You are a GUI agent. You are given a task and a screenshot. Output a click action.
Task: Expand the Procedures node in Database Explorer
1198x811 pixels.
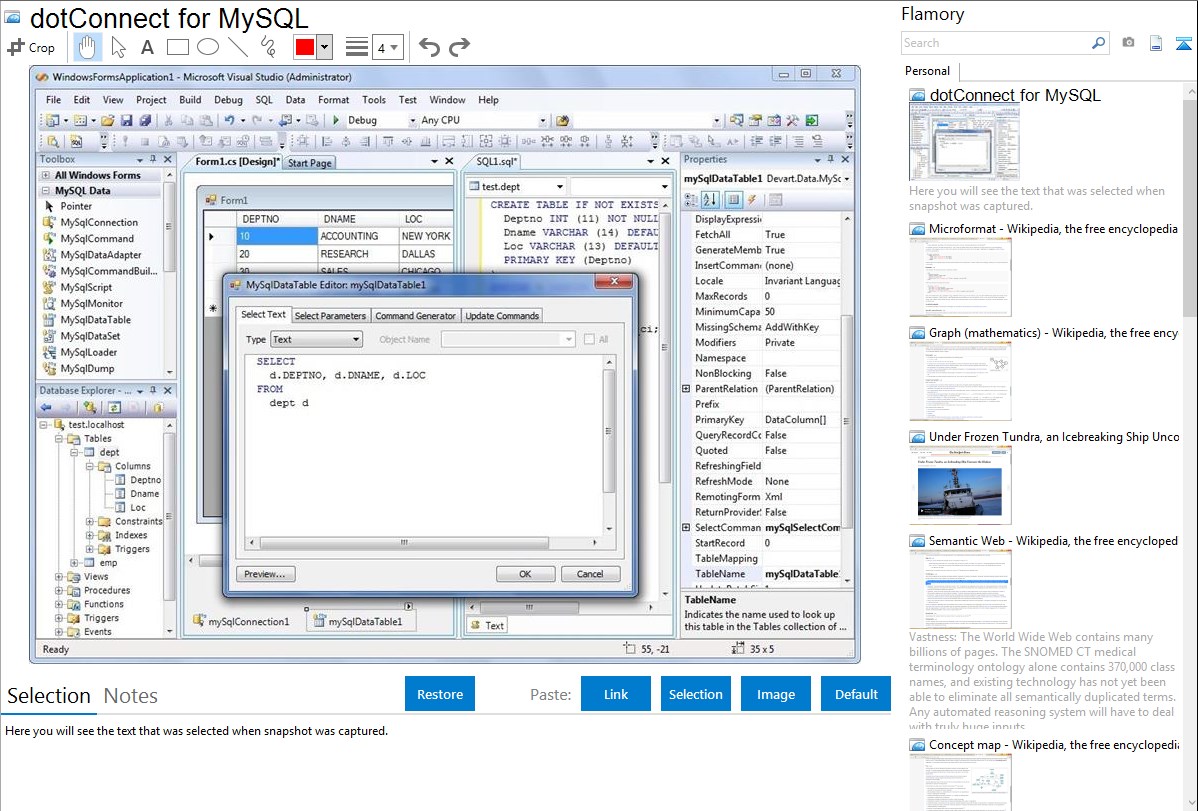[x=59, y=591]
